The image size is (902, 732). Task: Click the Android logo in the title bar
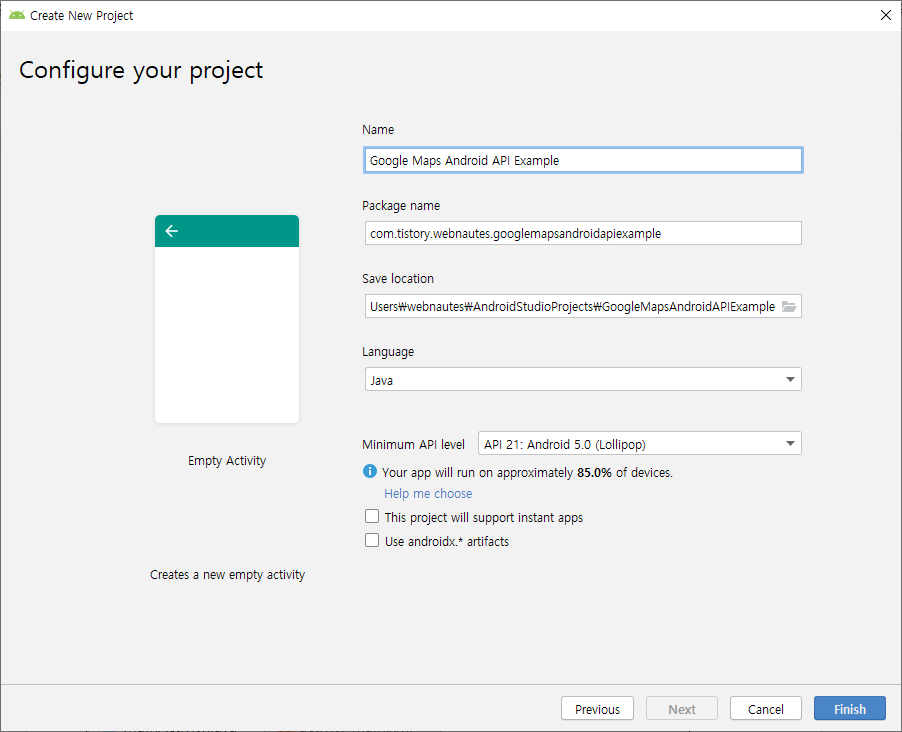coord(17,15)
